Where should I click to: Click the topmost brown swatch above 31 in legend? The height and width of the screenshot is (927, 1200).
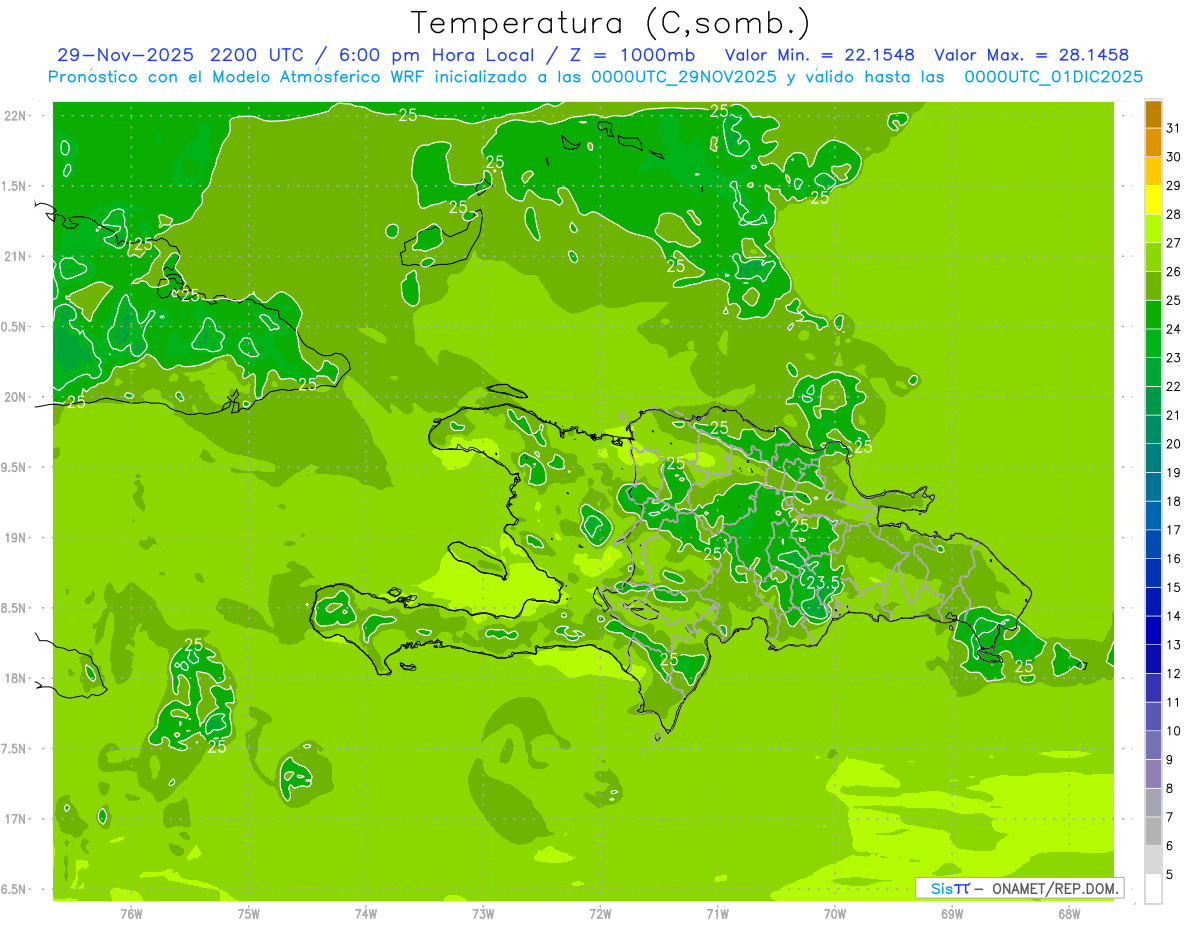click(1153, 114)
